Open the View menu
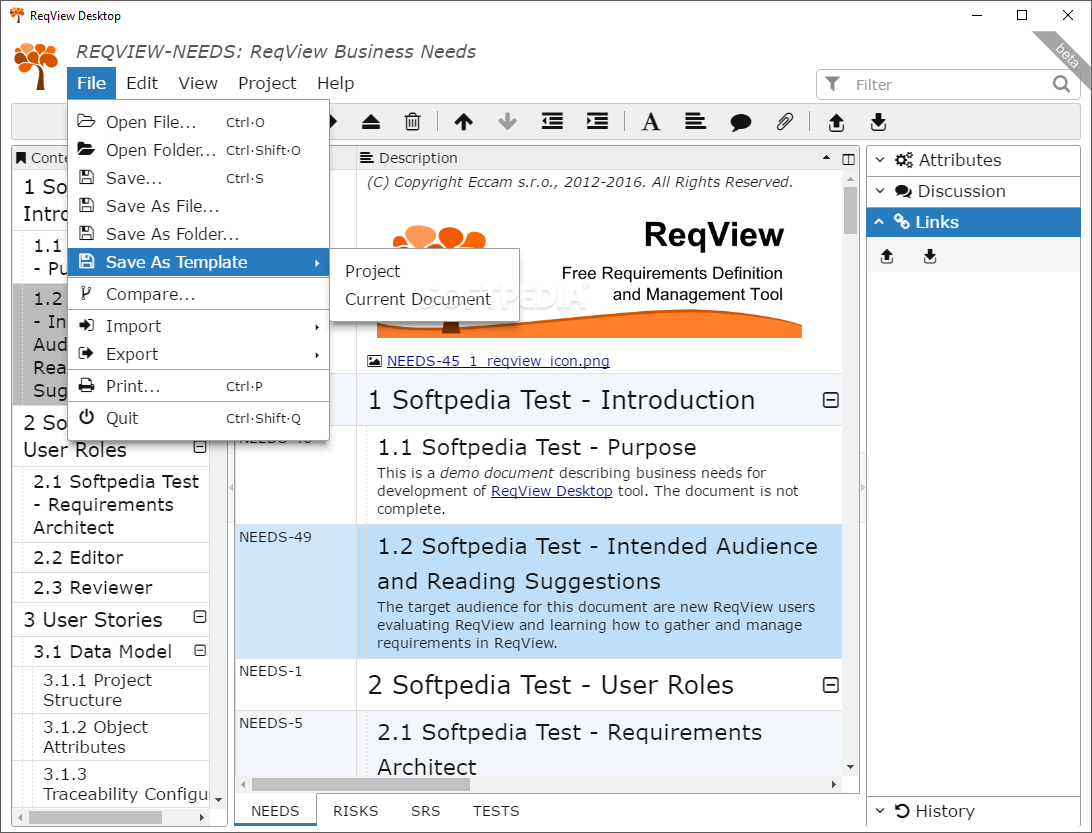Image resolution: width=1092 pixels, height=833 pixels. pyautogui.click(x=198, y=83)
